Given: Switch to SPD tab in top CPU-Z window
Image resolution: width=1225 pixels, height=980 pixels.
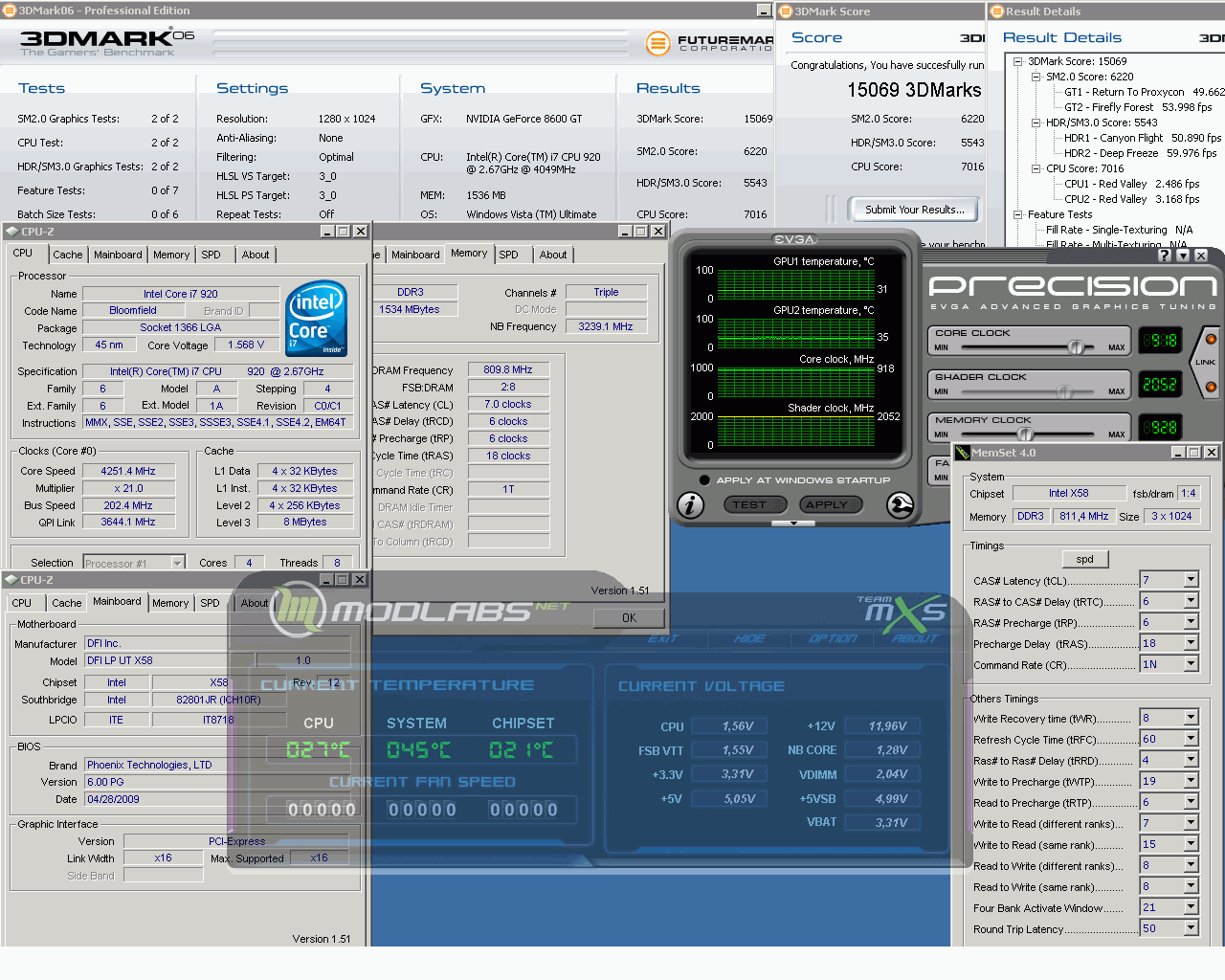Looking at the screenshot, I should click(x=211, y=255).
